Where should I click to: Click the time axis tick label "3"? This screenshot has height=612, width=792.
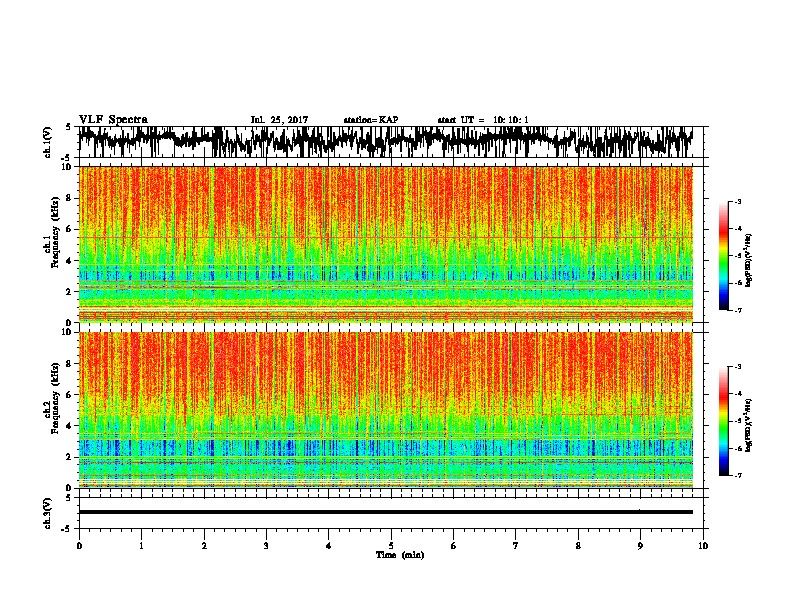pyautogui.click(x=266, y=546)
